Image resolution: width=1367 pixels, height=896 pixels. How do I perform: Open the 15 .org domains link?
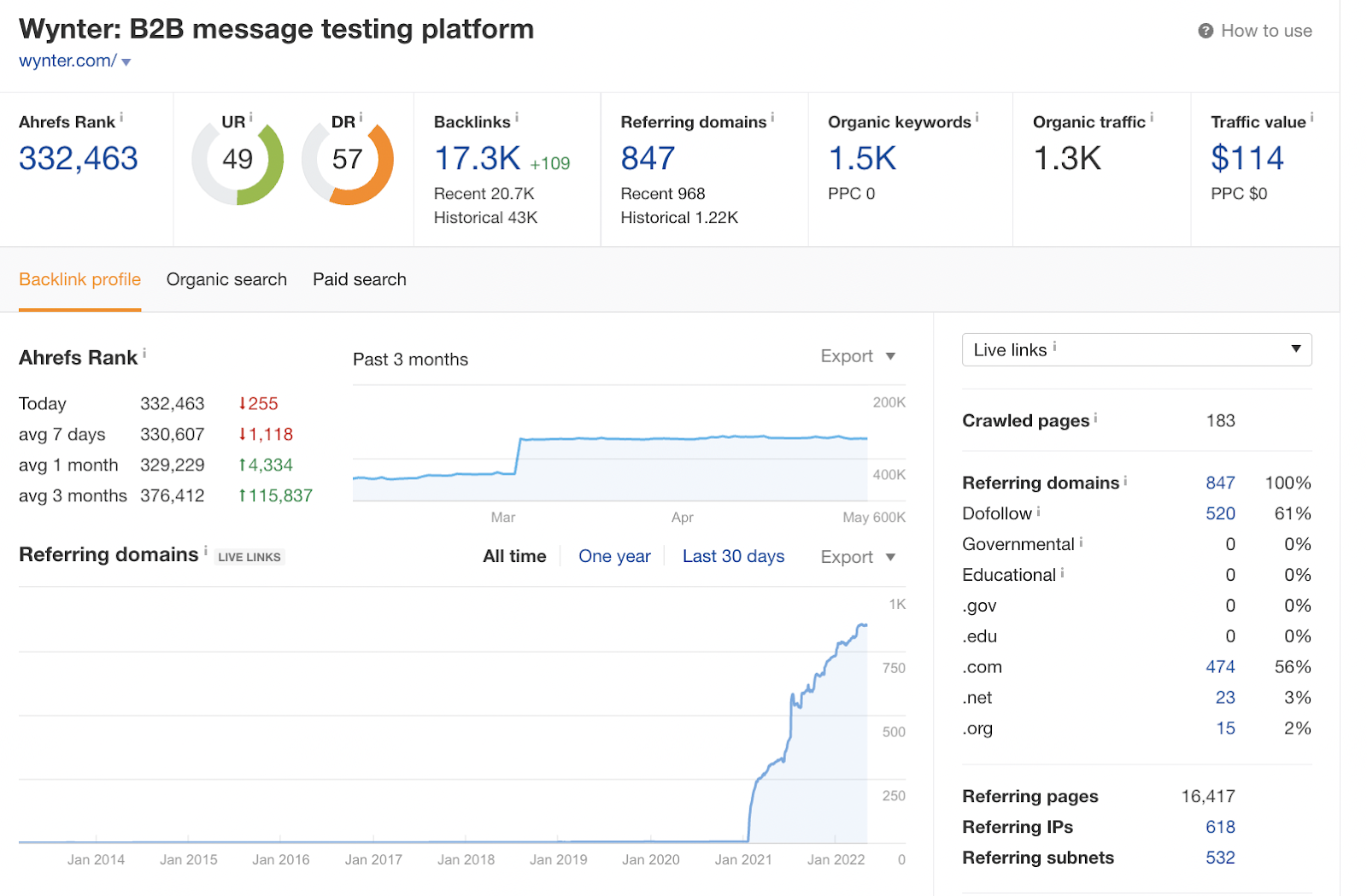pyautogui.click(x=1225, y=729)
